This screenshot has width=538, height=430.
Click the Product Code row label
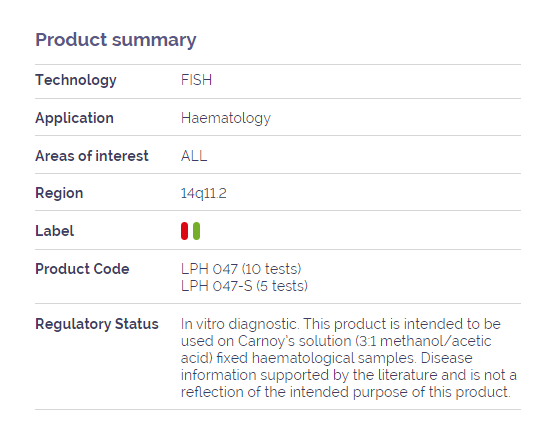click(x=82, y=269)
